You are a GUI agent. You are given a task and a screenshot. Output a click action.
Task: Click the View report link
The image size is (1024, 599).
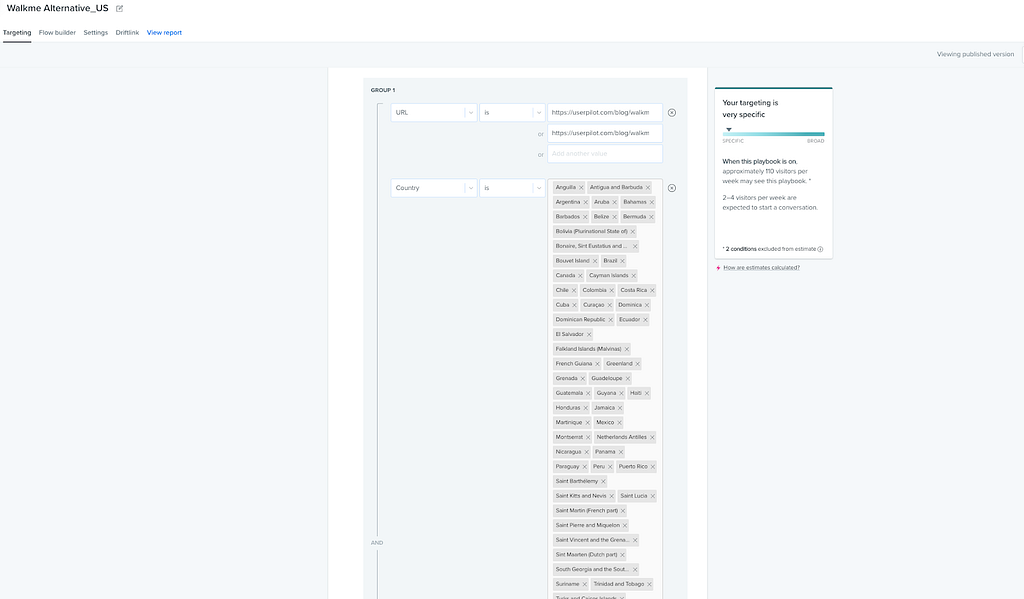(164, 33)
